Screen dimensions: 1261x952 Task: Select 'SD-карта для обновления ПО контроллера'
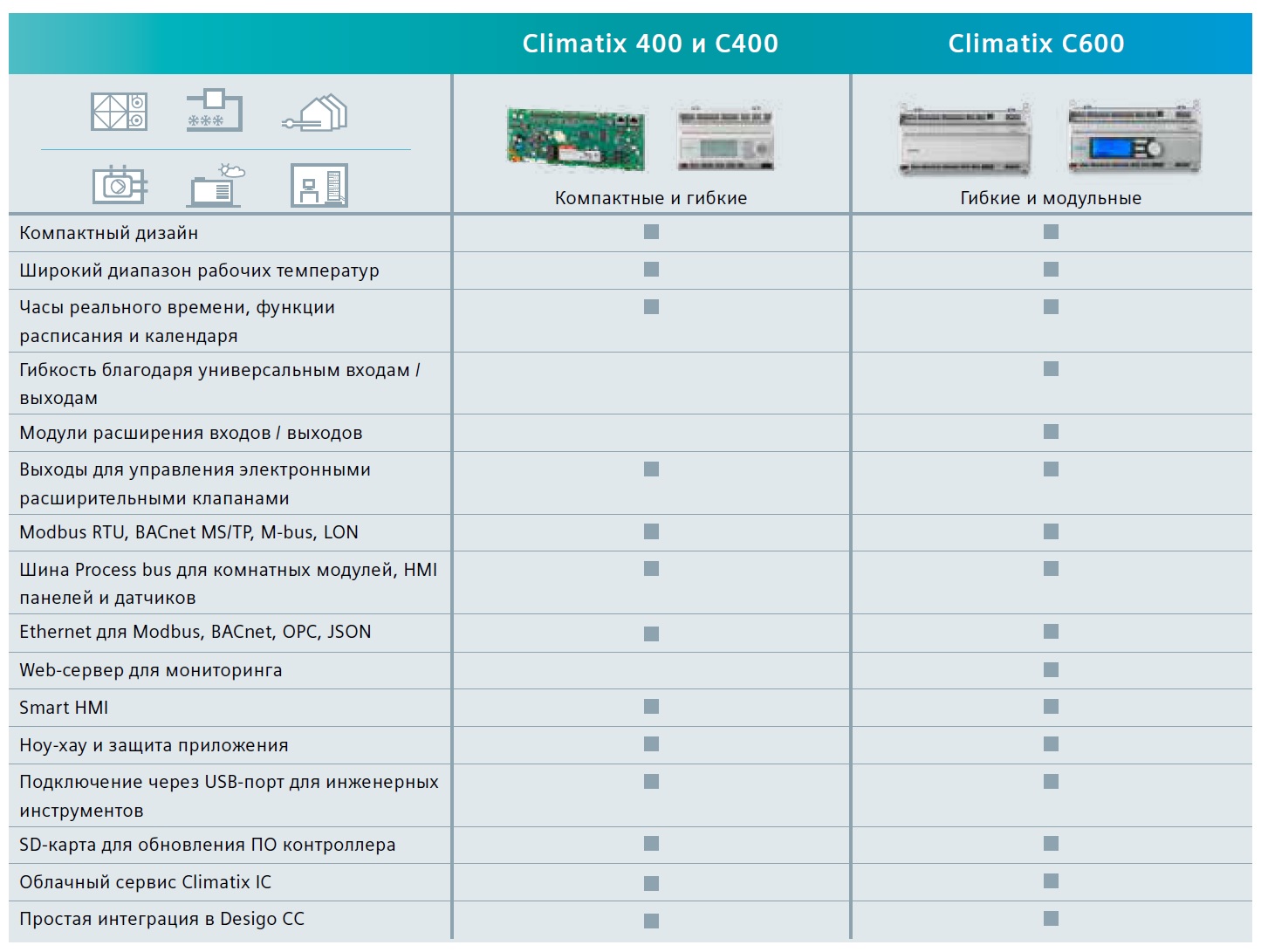[208, 845]
